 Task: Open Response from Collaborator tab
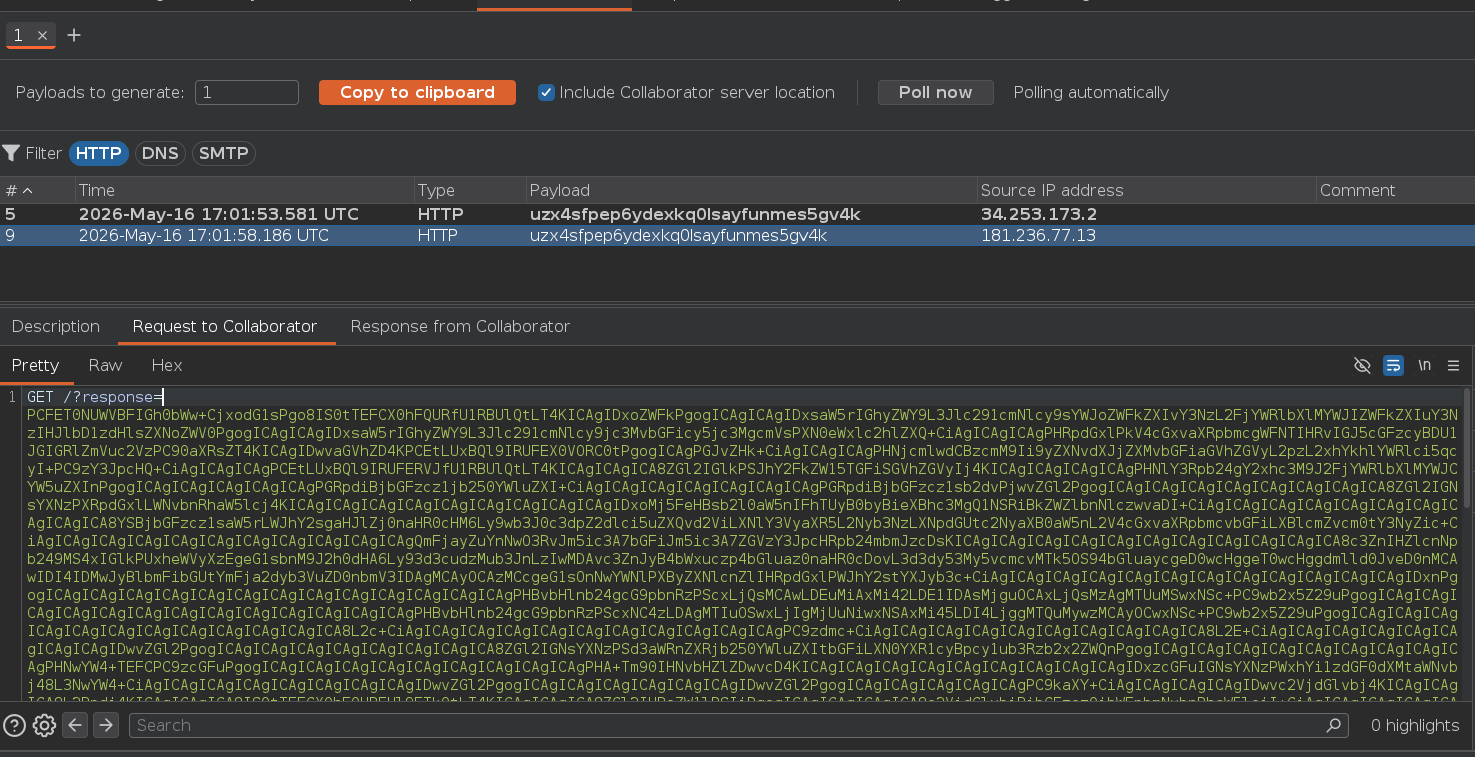click(460, 326)
